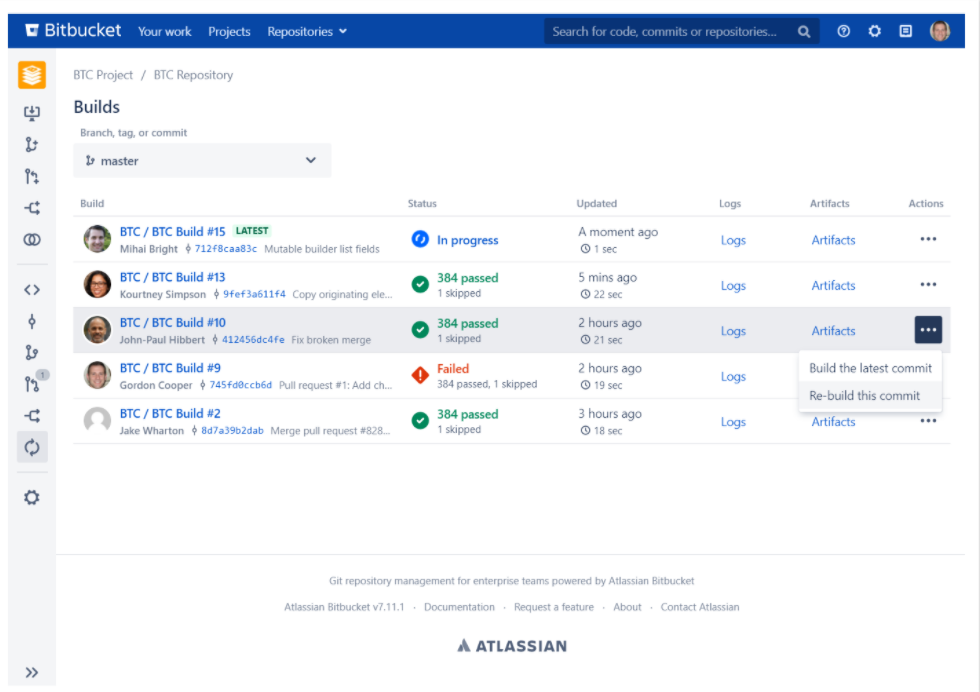This screenshot has height=692, width=980.
Task: View Logs for Build #2
Action: coord(733,422)
